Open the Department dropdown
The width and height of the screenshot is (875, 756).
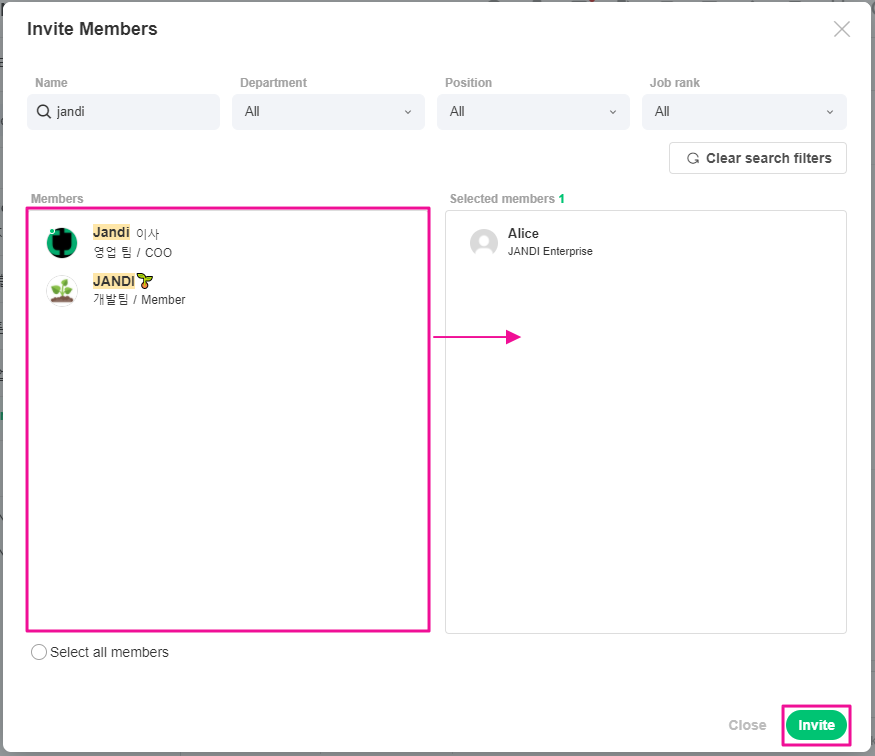pyautogui.click(x=328, y=112)
